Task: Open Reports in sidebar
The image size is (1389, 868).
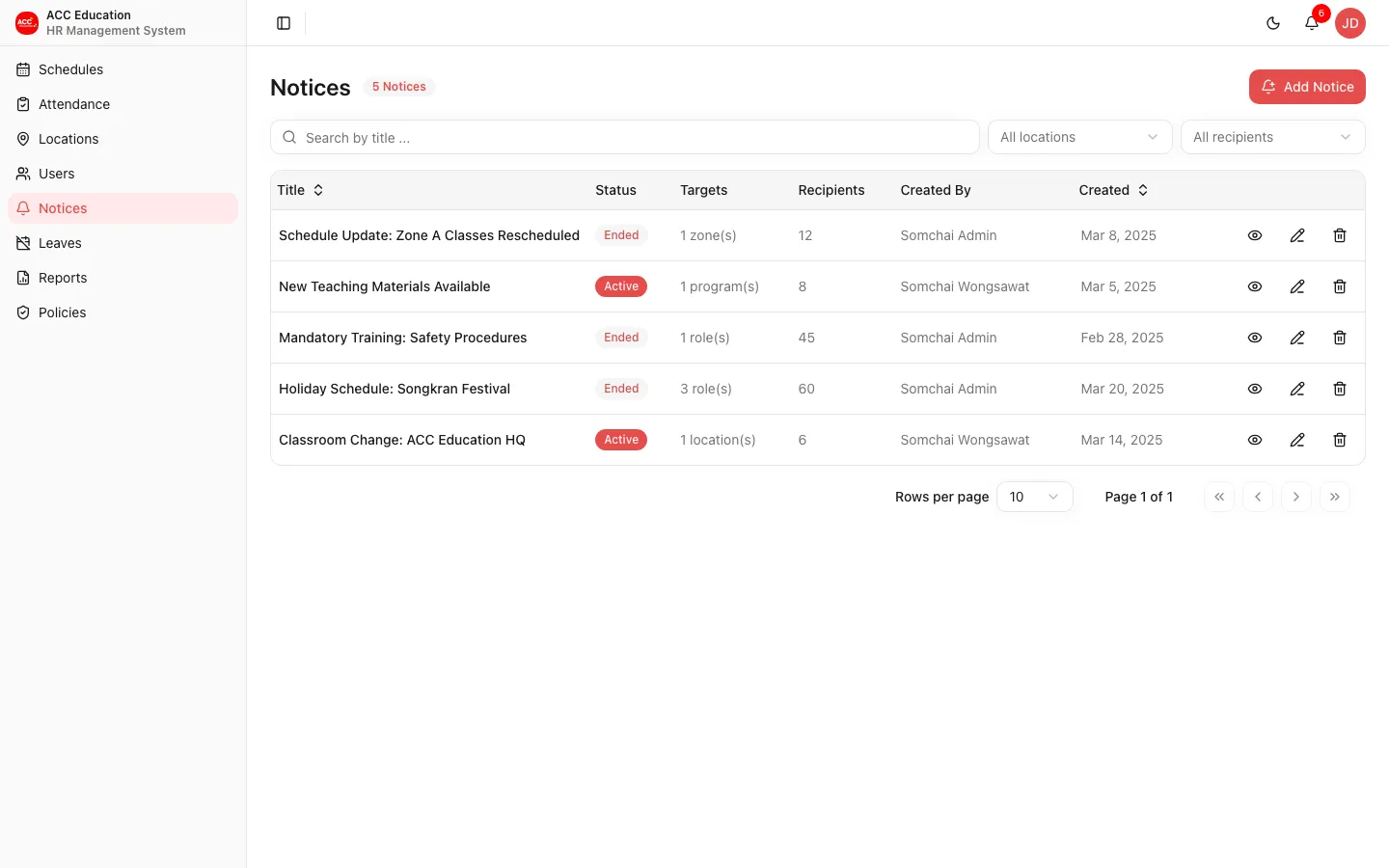Action: (x=123, y=278)
